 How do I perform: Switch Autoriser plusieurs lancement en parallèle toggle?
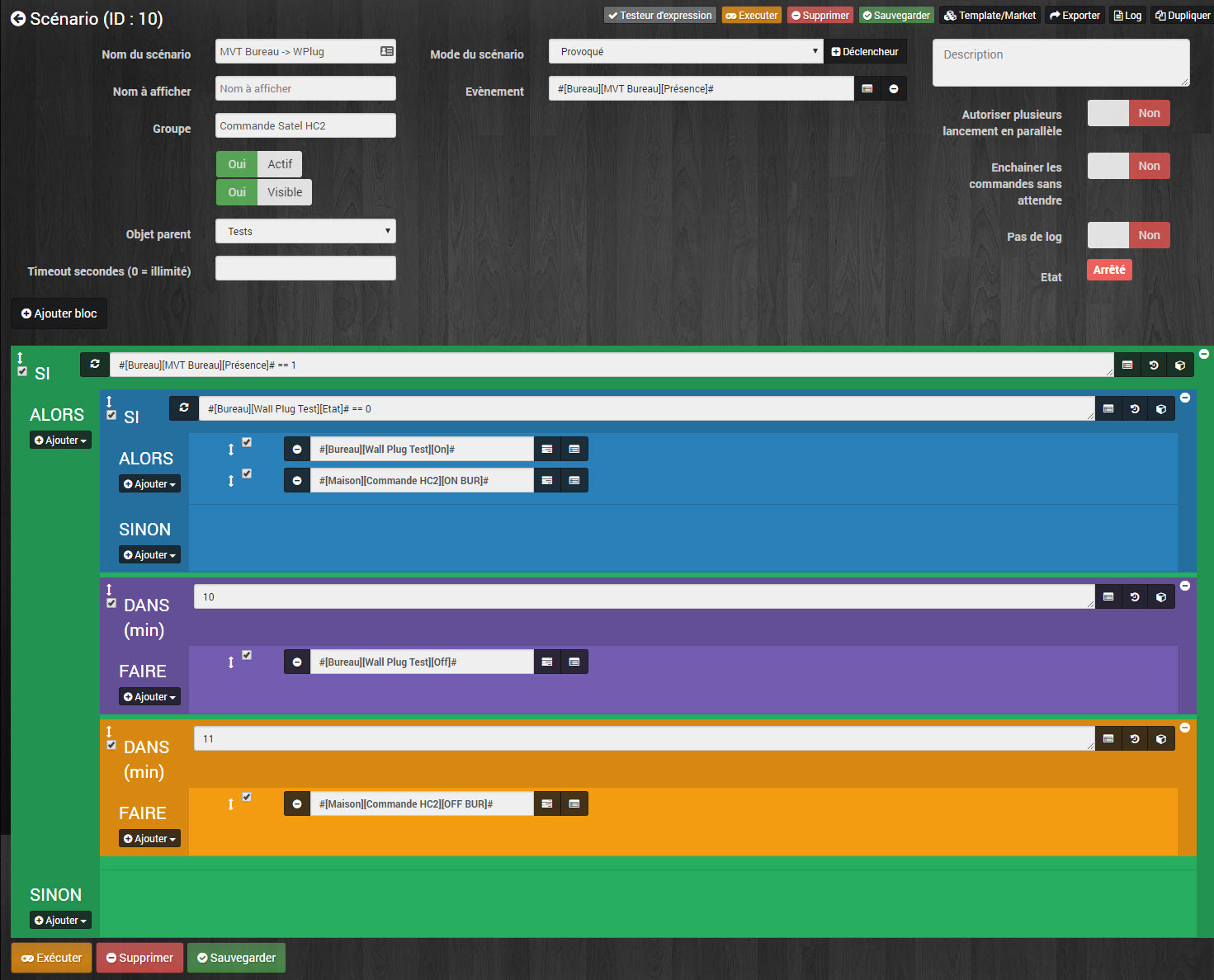click(x=1128, y=113)
